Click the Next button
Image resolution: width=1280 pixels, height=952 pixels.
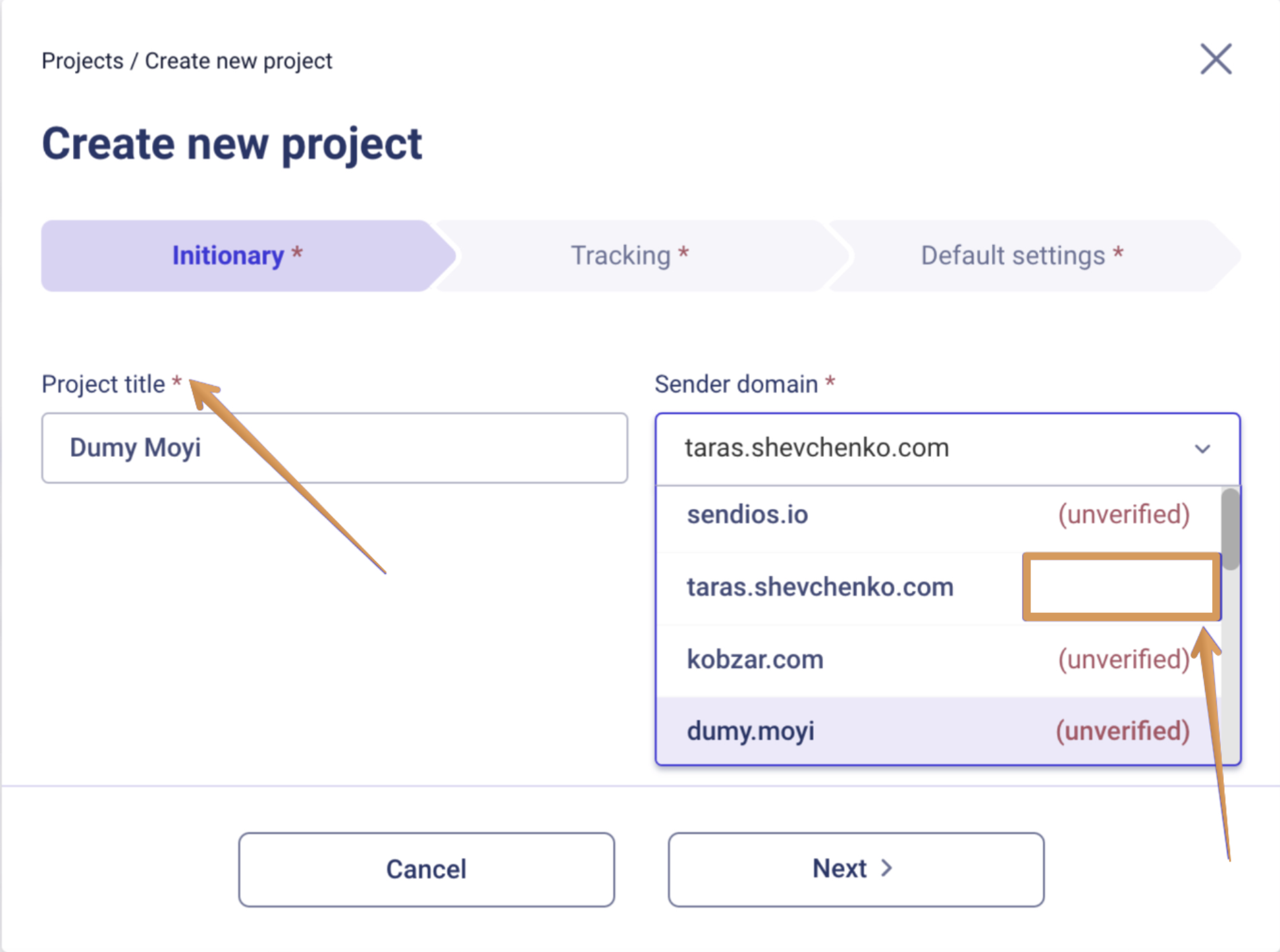pyautogui.click(x=855, y=869)
